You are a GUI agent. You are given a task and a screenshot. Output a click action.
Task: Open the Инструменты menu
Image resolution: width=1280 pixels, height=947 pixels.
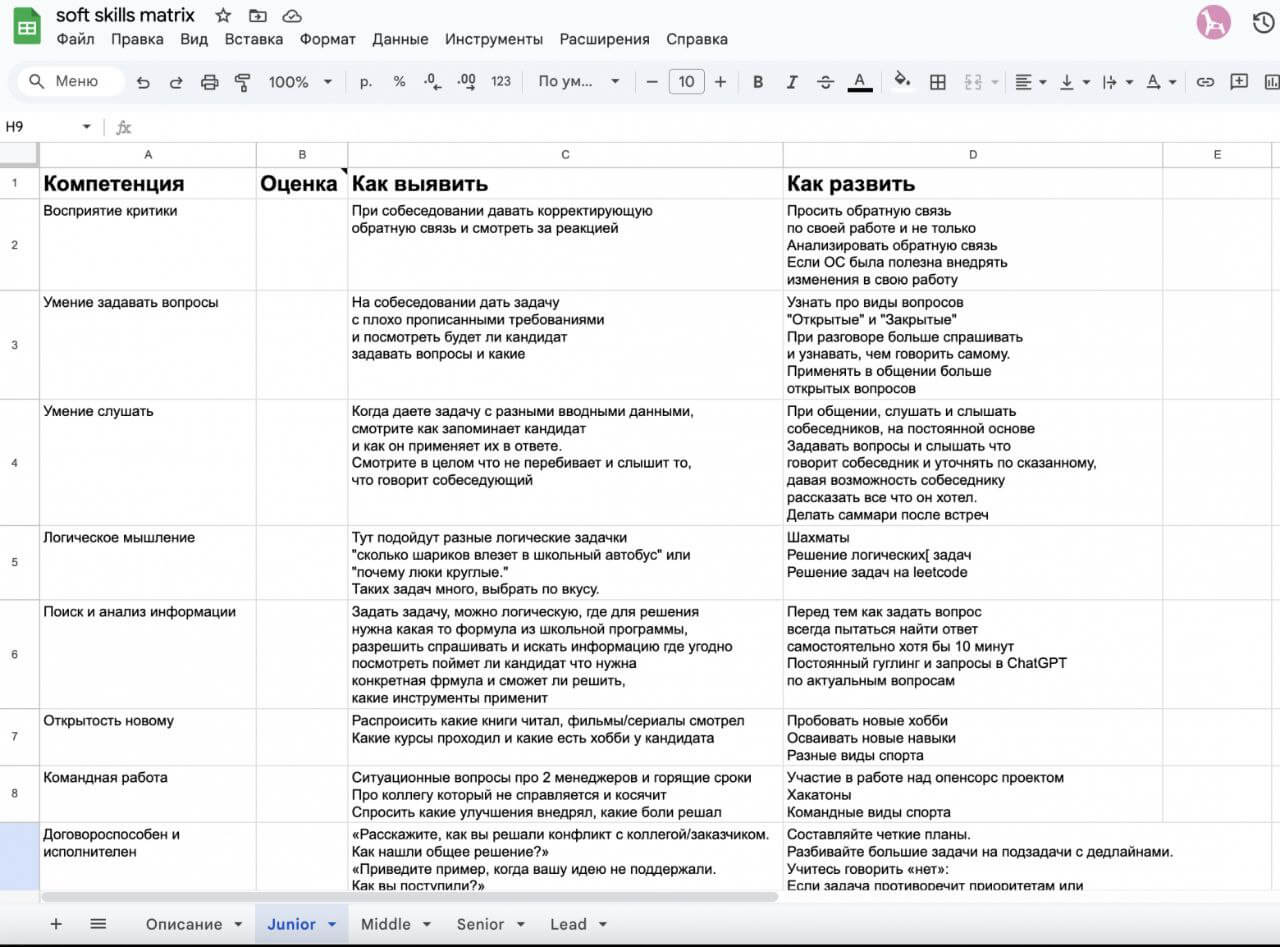click(494, 39)
